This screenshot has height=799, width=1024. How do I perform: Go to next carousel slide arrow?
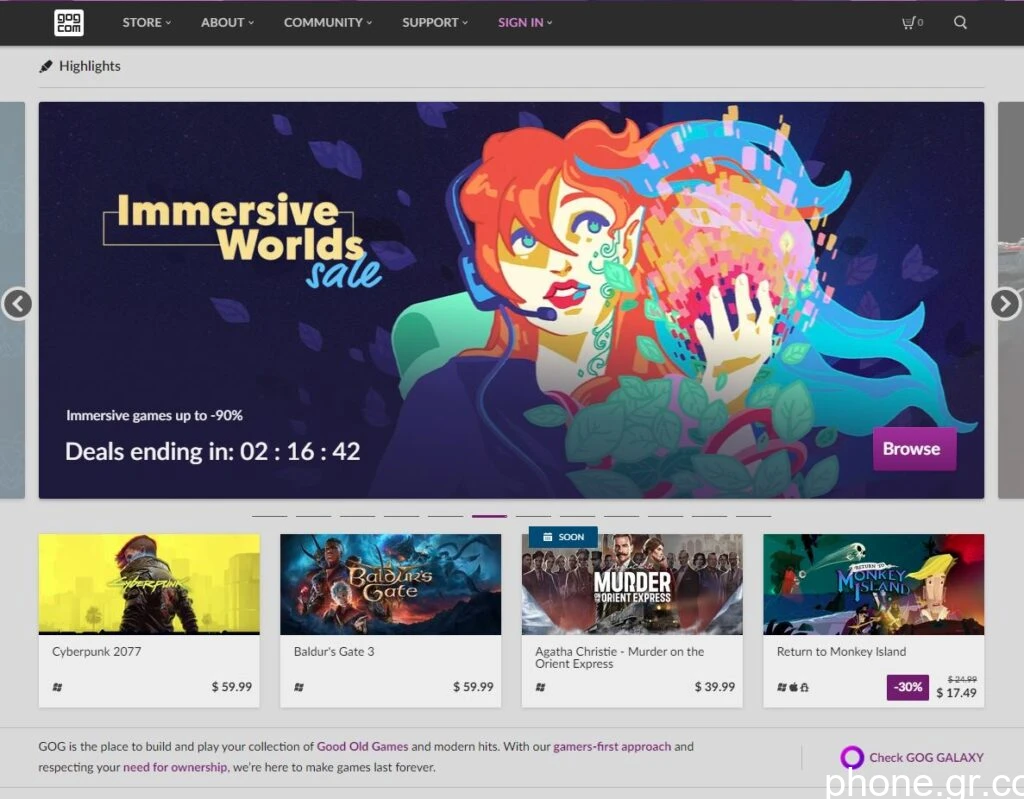[1005, 304]
